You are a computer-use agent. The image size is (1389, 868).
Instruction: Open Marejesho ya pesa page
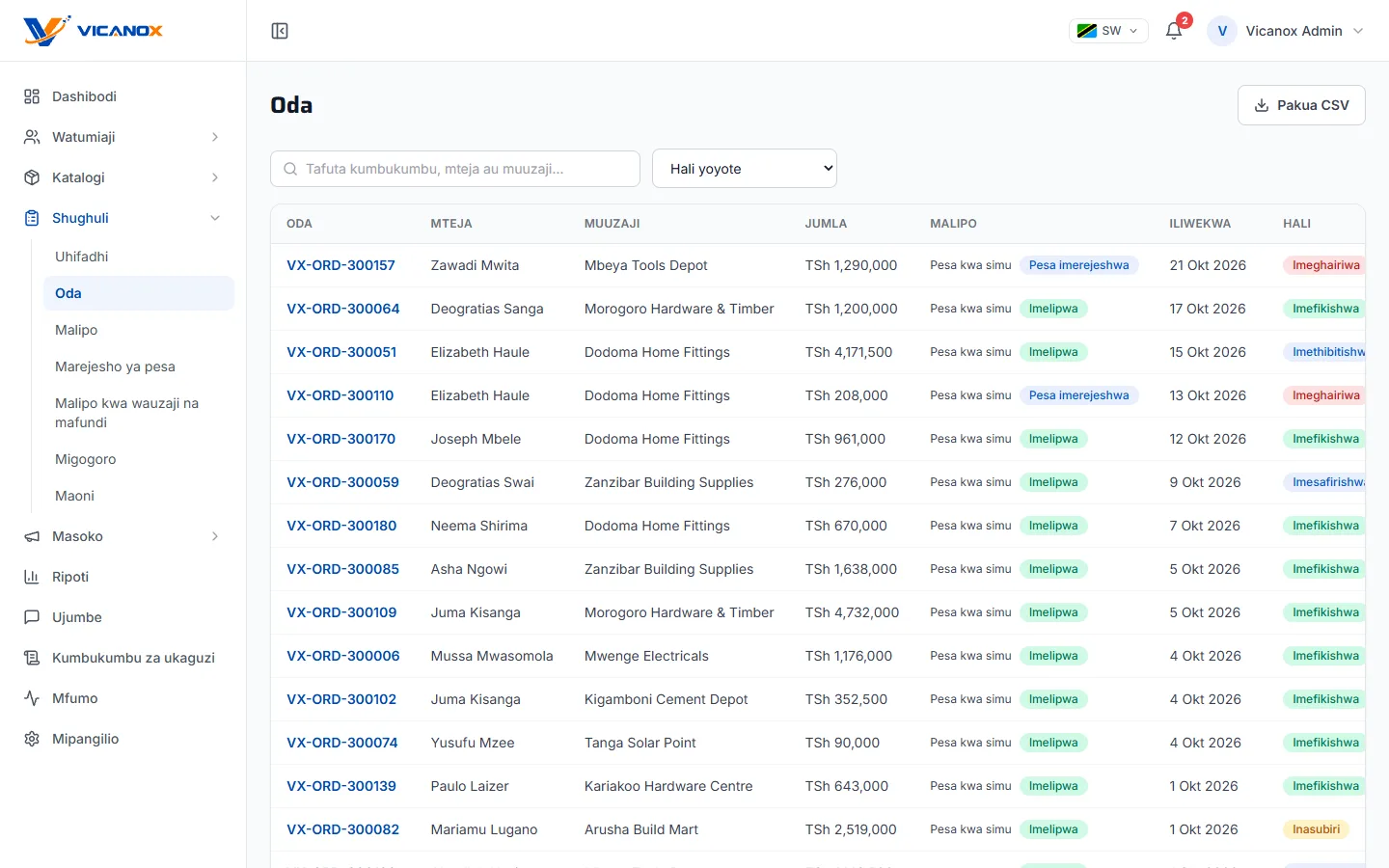tap(139, 366)
